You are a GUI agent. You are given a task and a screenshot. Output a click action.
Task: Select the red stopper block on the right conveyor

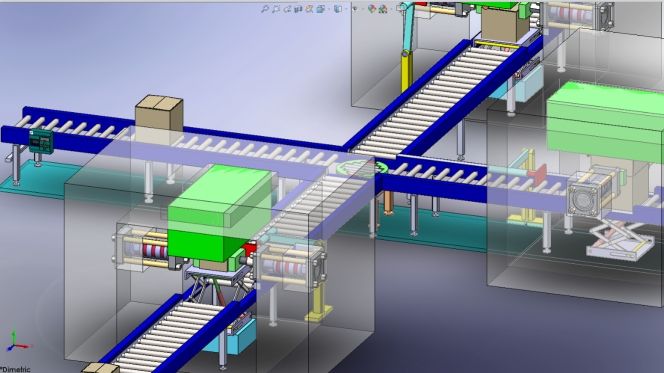[538, 174]
